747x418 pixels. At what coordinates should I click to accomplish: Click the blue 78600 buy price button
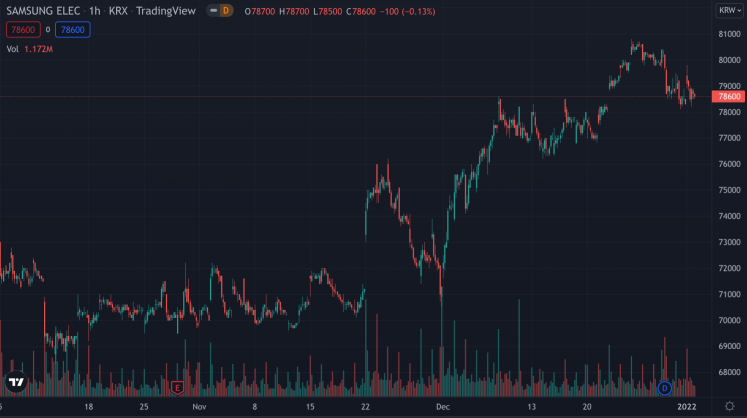(x=74, y=30)
